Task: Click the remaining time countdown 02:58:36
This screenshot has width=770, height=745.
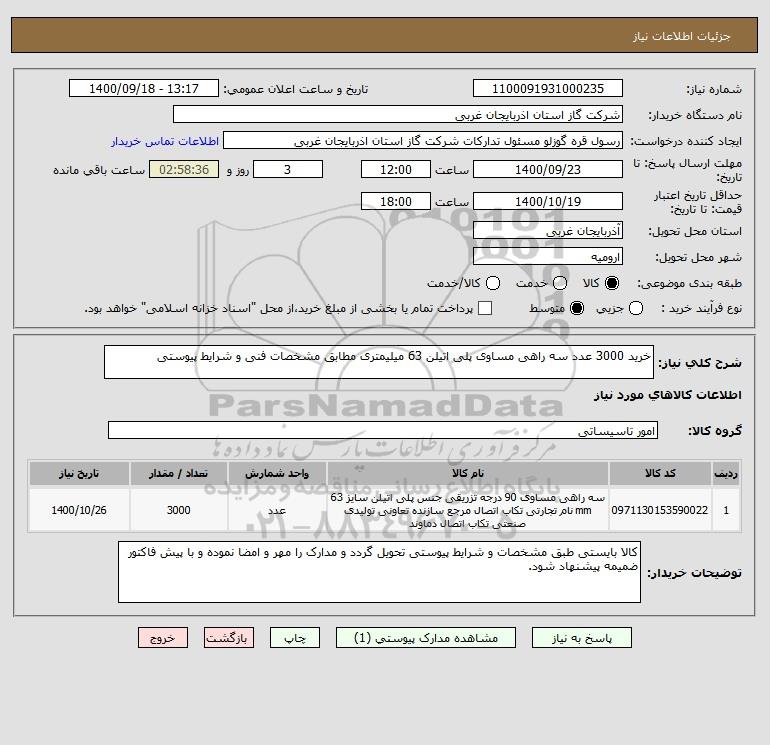Action: tap(184, 169)
